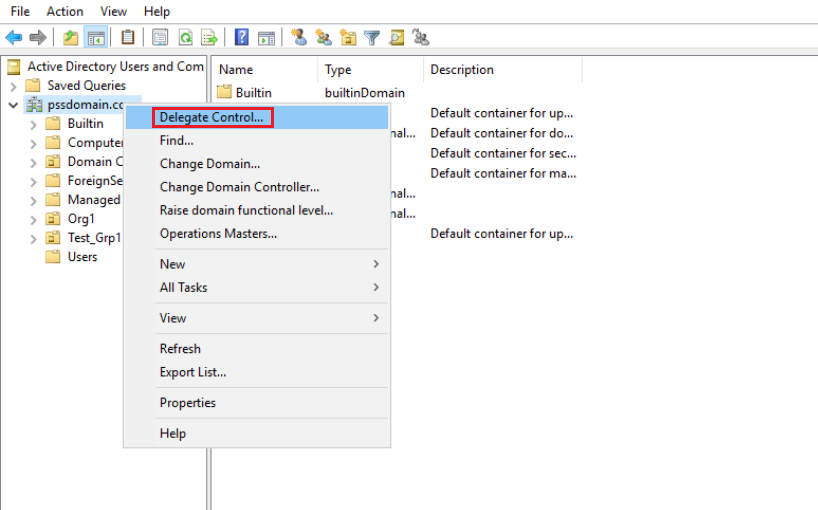Click the Up one level folder icon
The height and width of the screenshot is (510, 818).
(70, 38)
